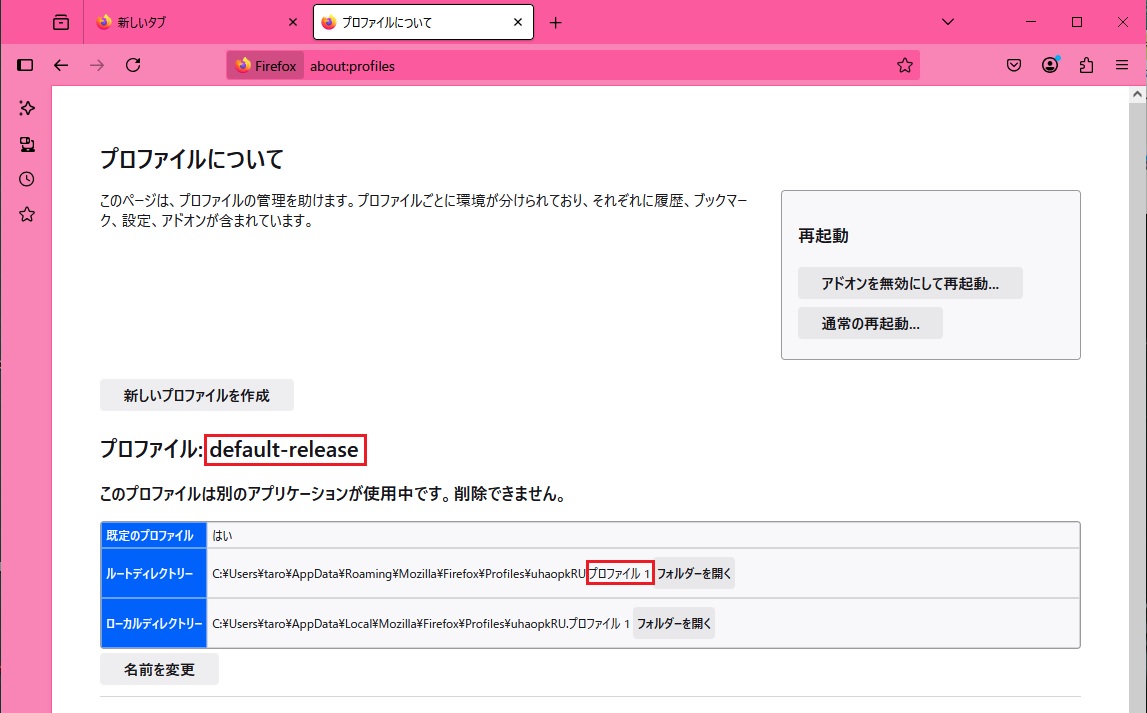Screen dimensions: 1147x713
Task: Go back using the back arrow
Action: pyautogui.click(x=61, y=65)
